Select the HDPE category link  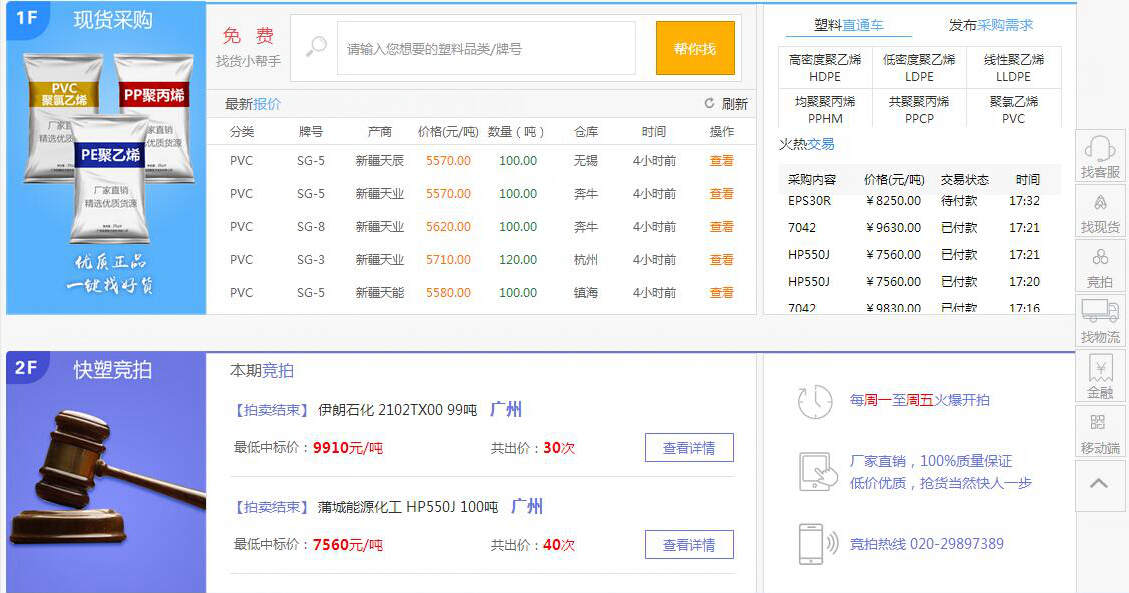tap(824, 68)
